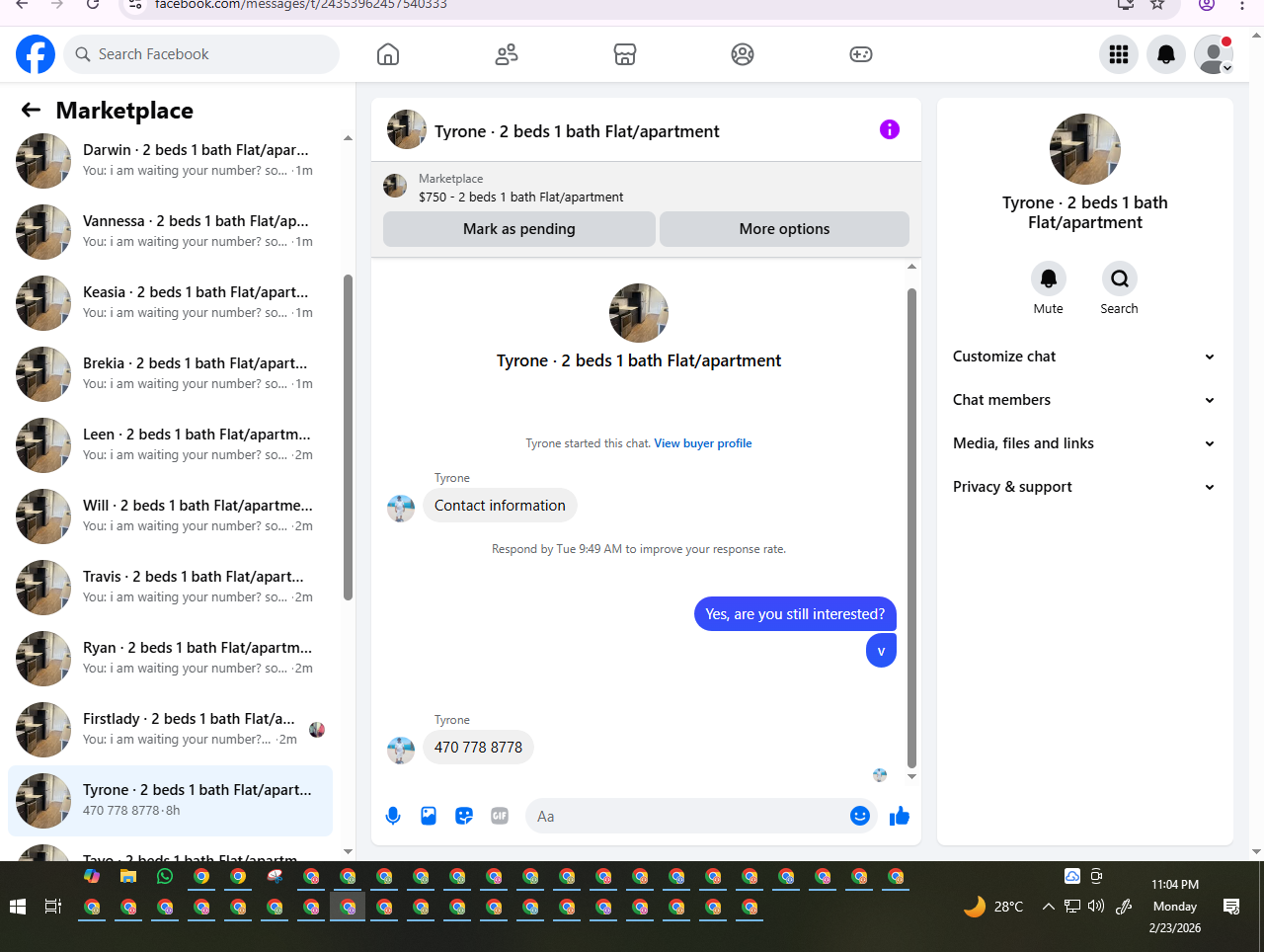Record a voice clip microphone icon
Image resolution: width=1264 pixels, height=952 pixels.
click(393, 816)
